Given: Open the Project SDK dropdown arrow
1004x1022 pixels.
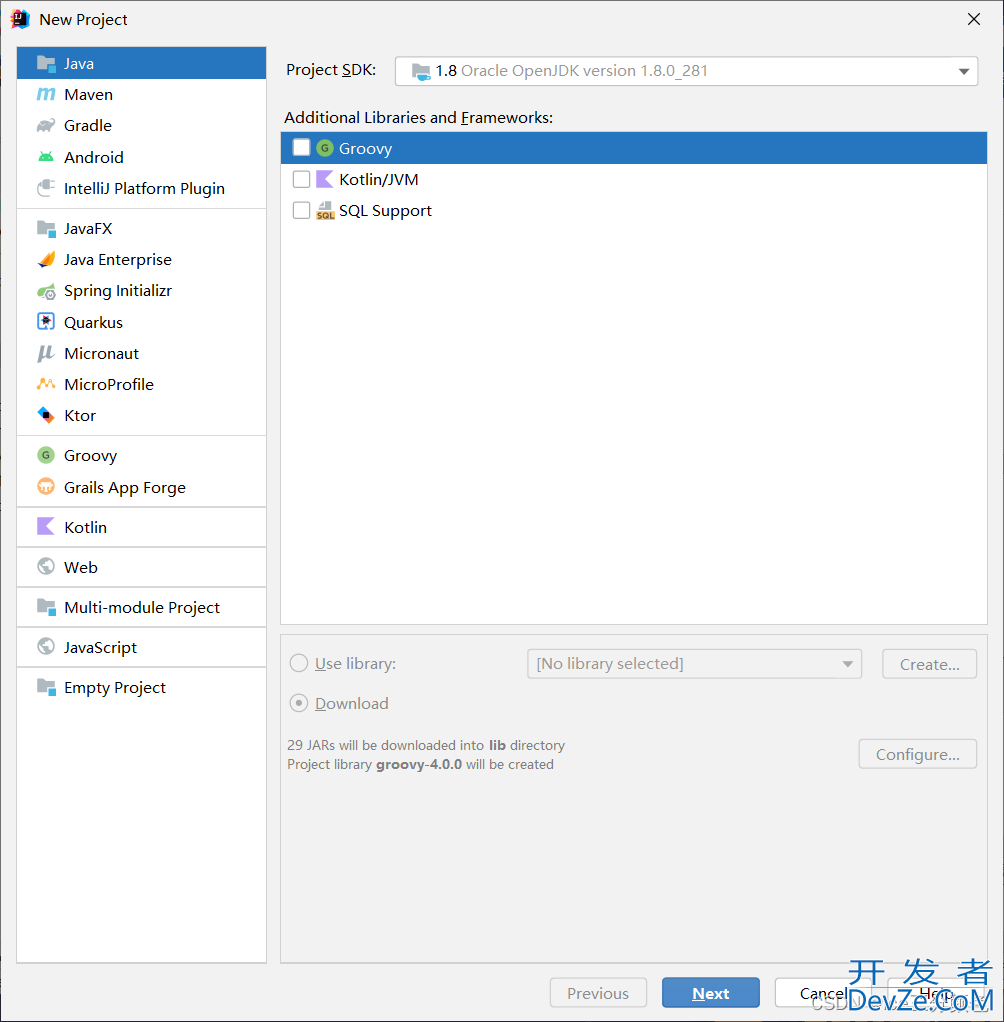Looking at the screenshot, I should click(964, 72).
